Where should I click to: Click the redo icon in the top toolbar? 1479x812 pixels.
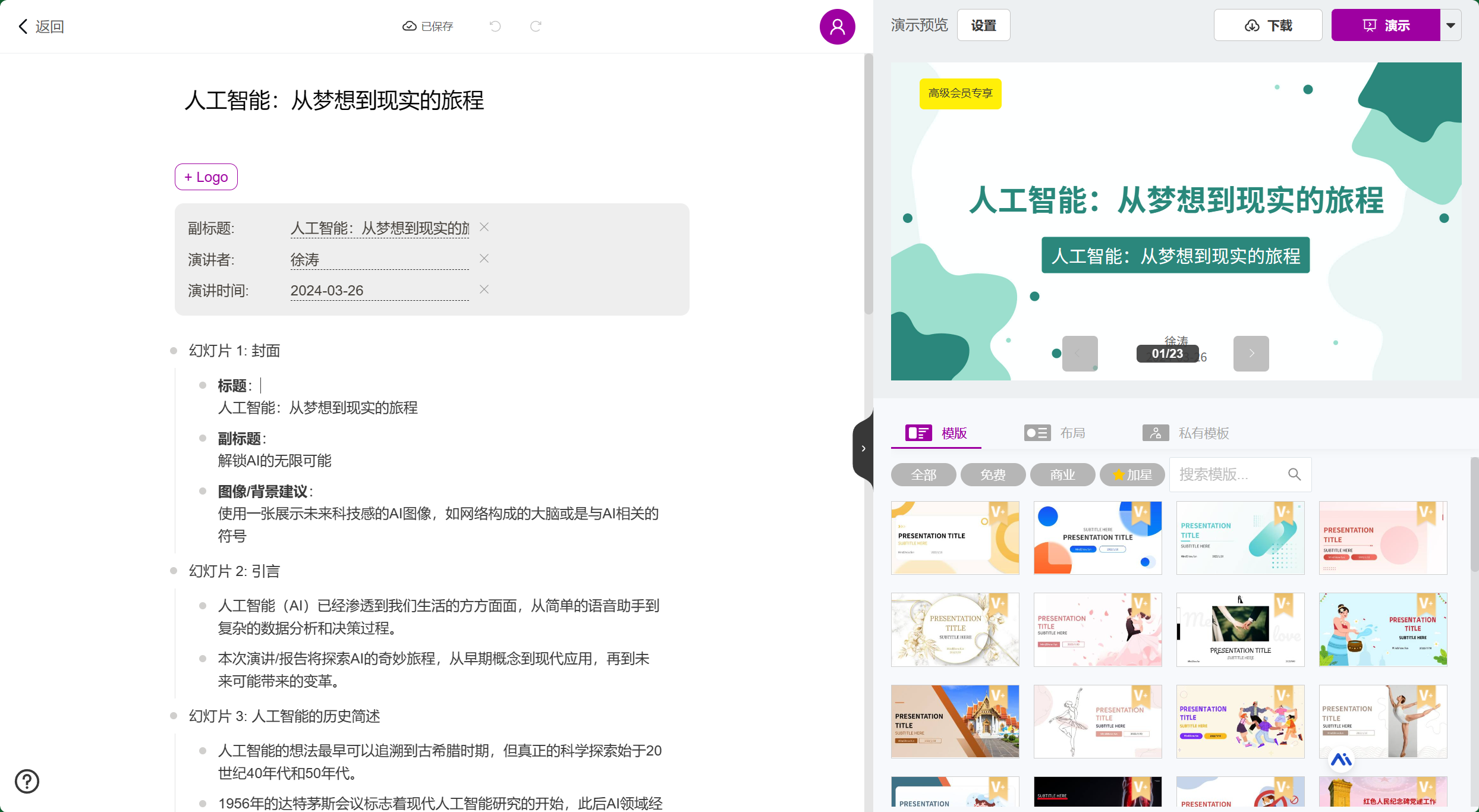(536, 26)
